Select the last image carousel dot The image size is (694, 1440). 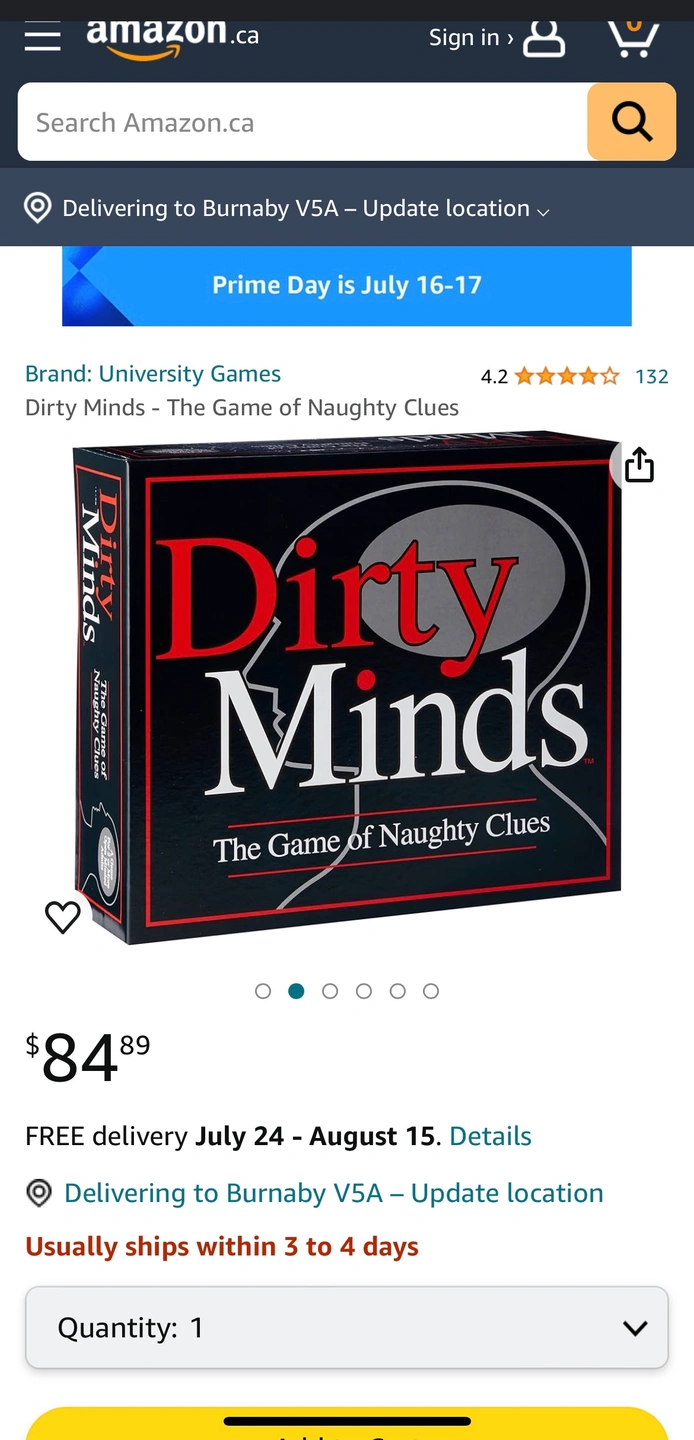click(431, 991)
